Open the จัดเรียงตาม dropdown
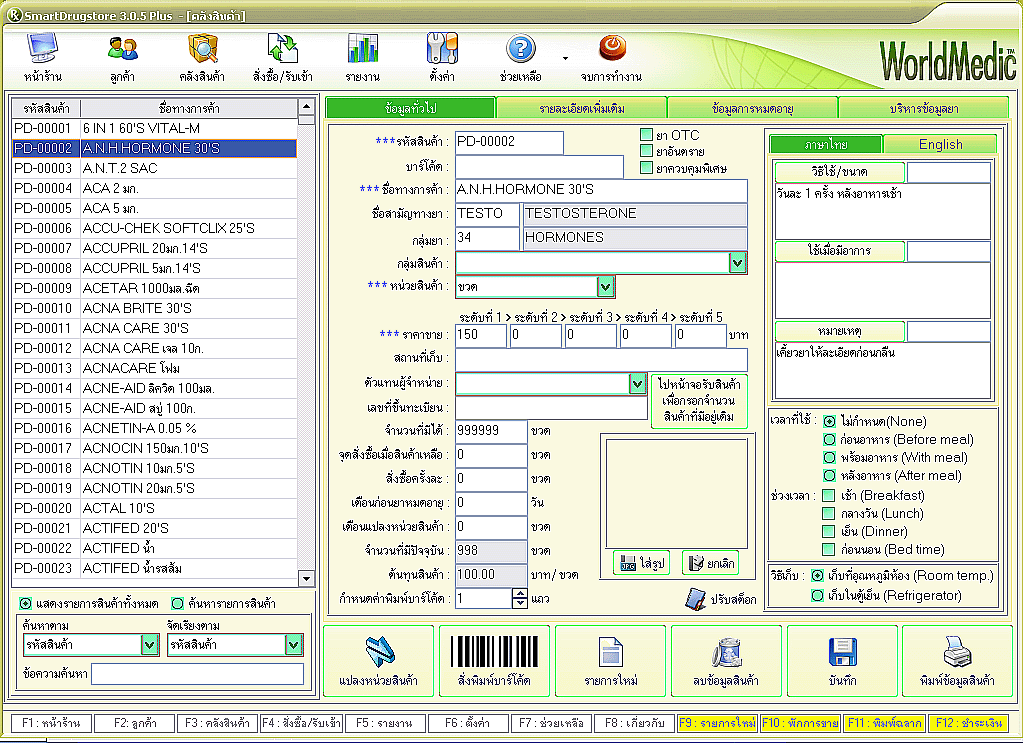The image size is (1023, 743). coord(294,645)
